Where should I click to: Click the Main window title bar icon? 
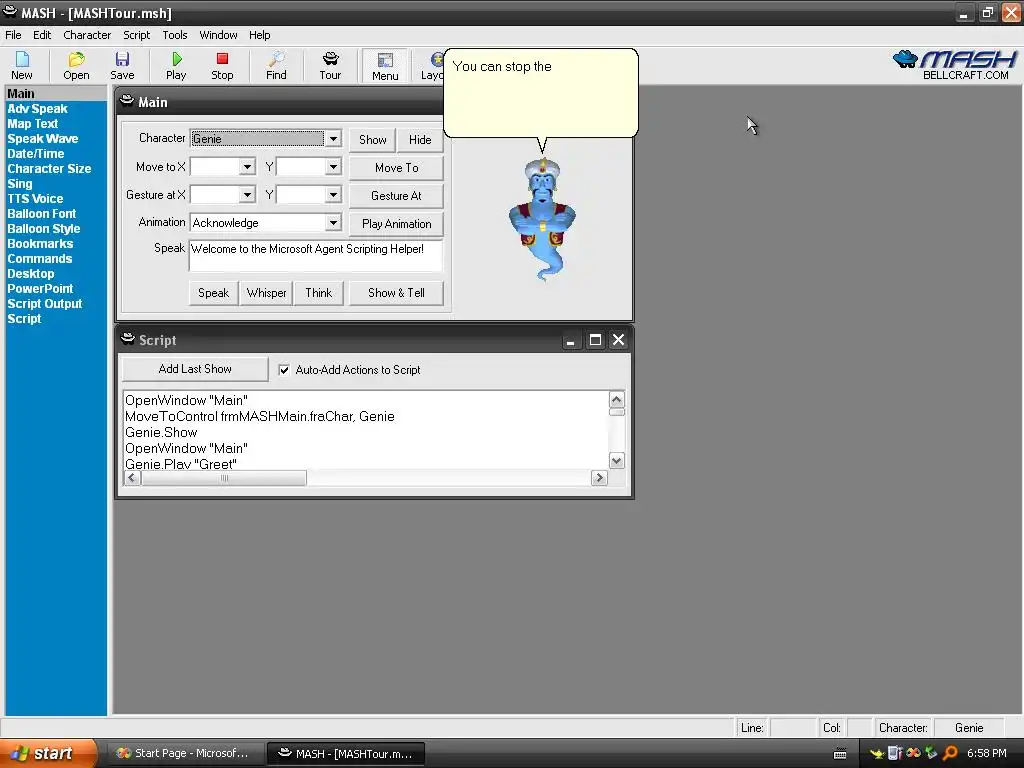pyautogui.click(x=127, y=101)
